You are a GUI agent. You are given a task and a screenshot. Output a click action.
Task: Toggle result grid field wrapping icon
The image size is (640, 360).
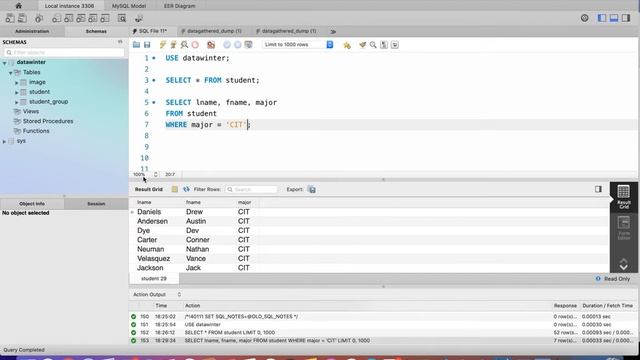pyautogui.click(x=175, y=189)
